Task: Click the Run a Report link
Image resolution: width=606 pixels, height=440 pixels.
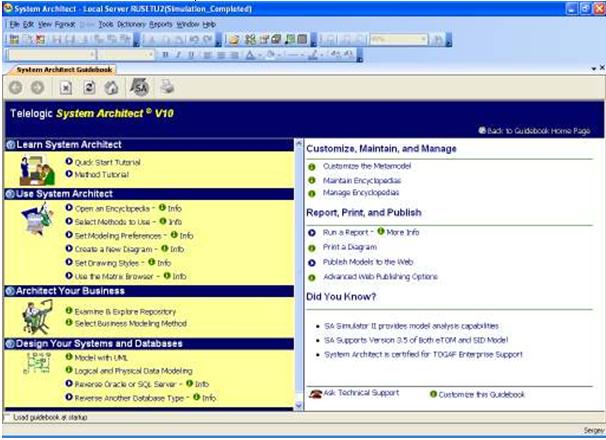Action: pos(346,232)
